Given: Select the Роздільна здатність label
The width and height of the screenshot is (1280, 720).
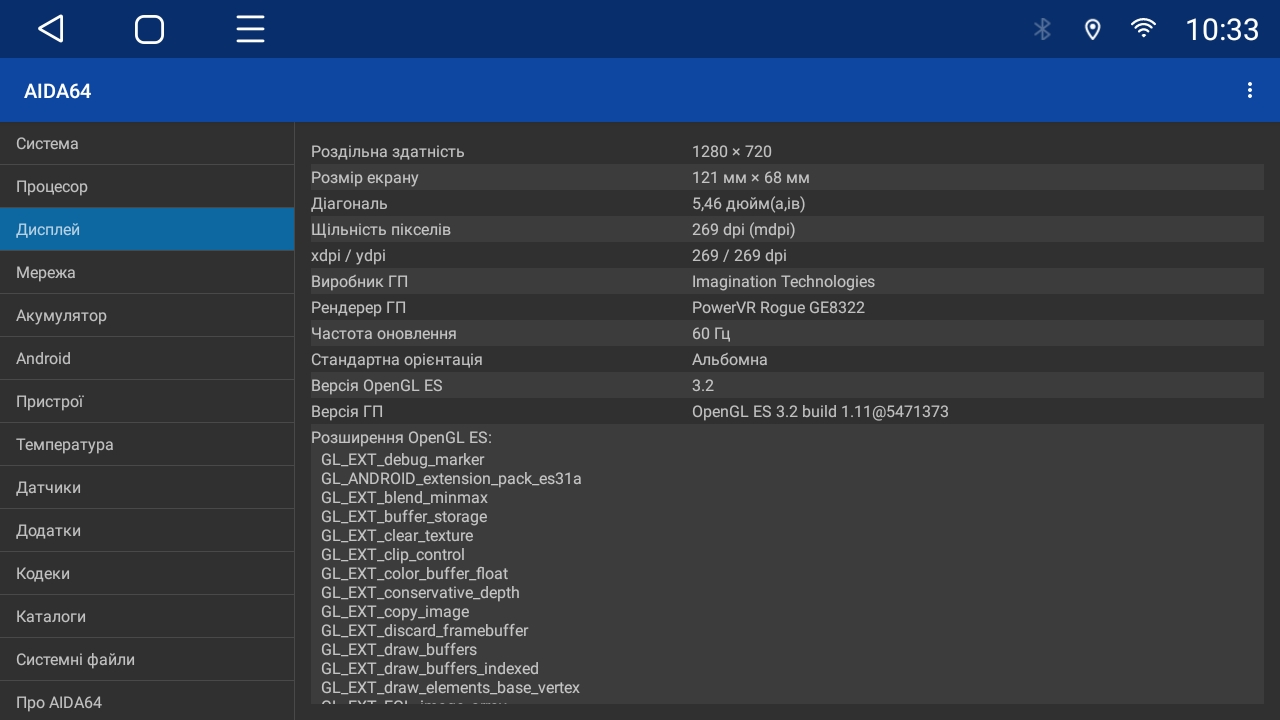Looking at the screenshot, I should (388, 152).
